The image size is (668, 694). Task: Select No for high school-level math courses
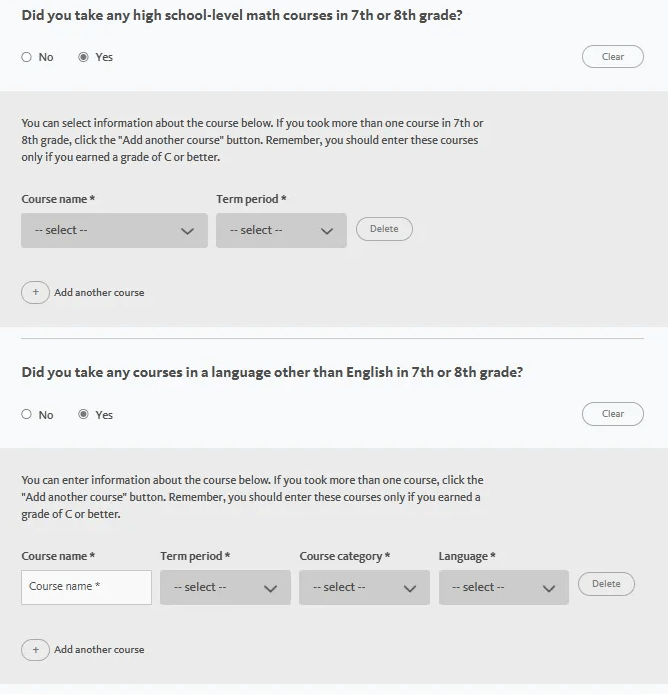point(27,57)
